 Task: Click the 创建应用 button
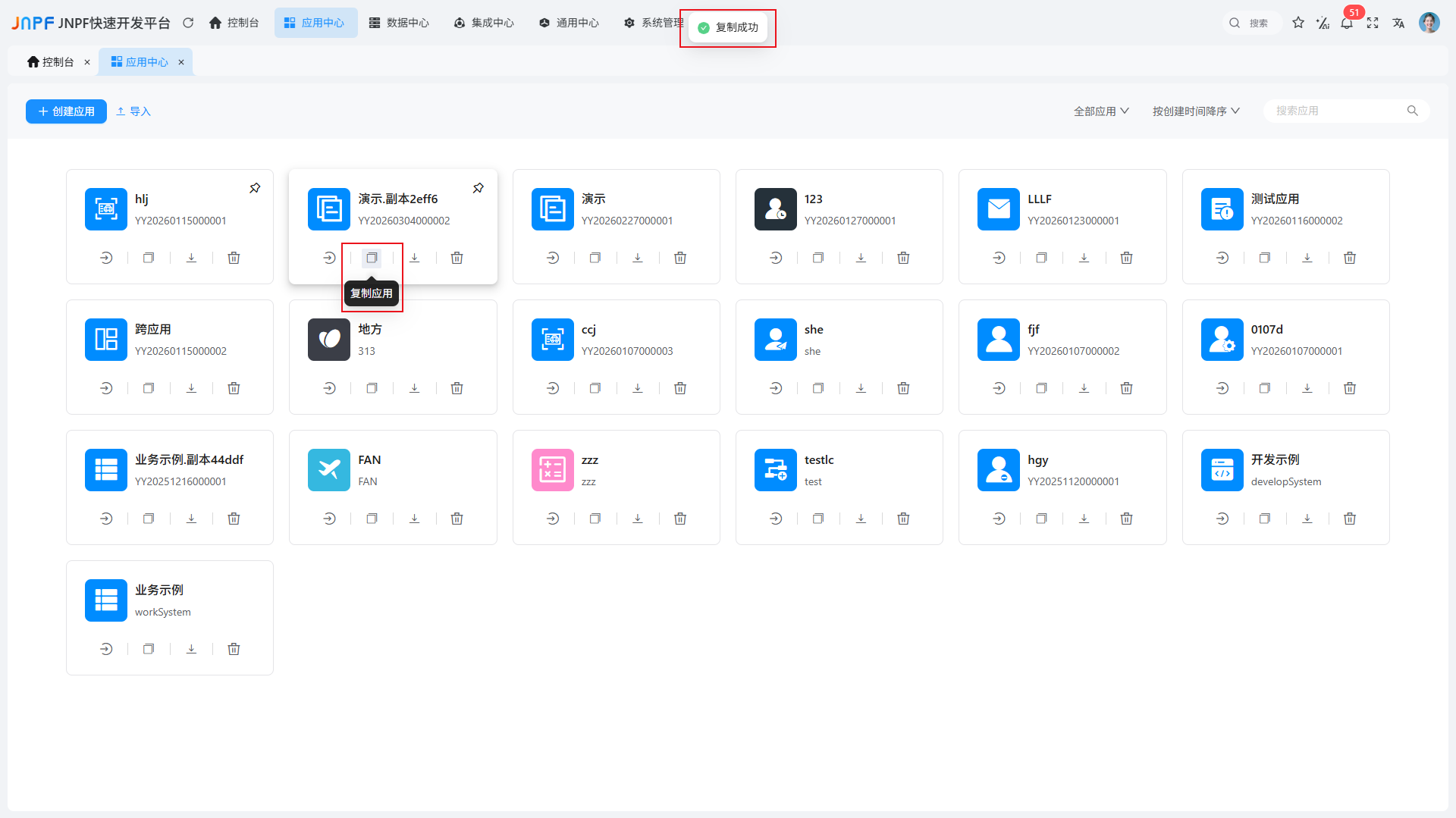point(66,111)
